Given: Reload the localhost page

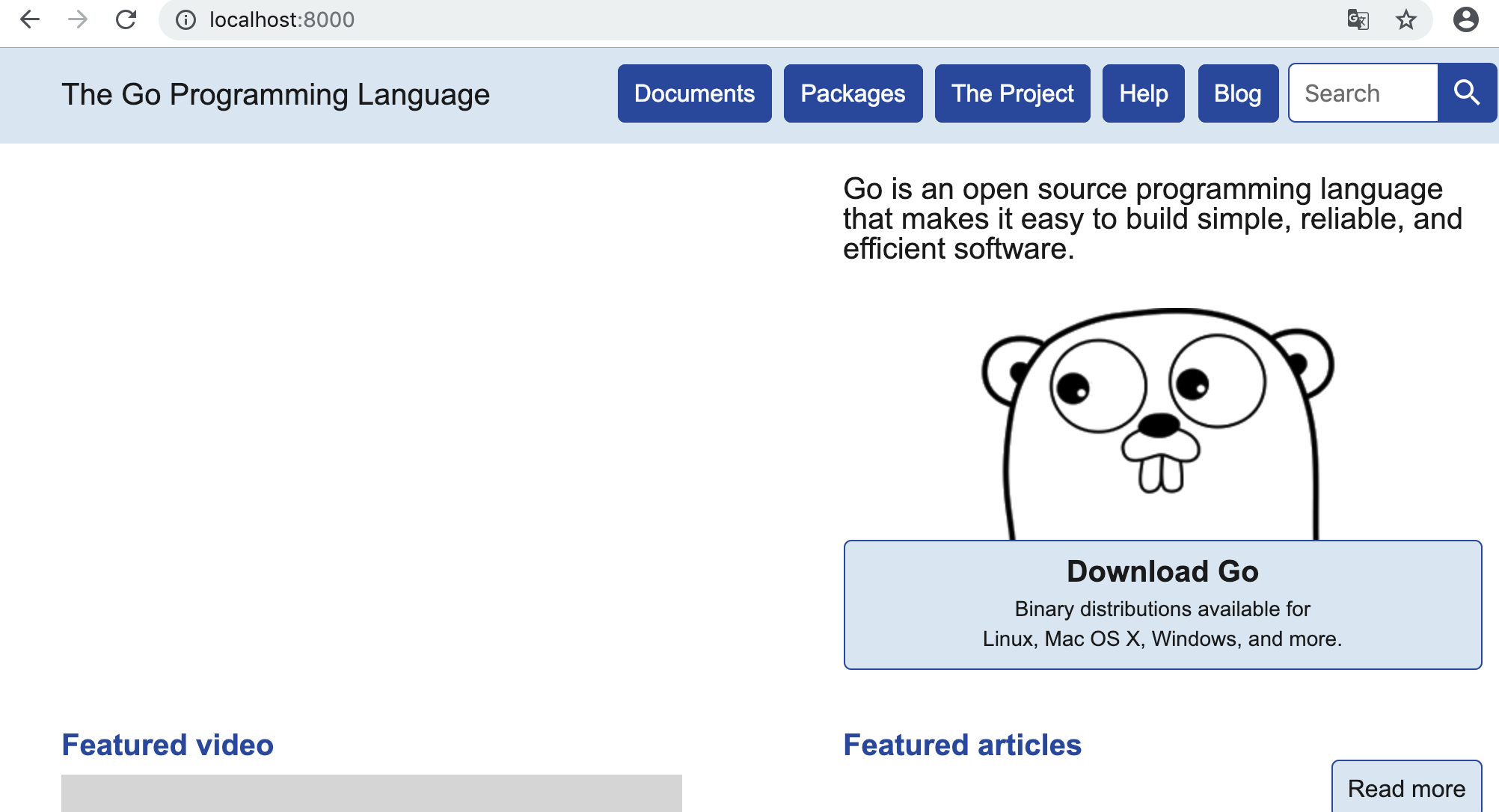Looking at the screenshot, I should pyautogui.click(x=126, y=19).
